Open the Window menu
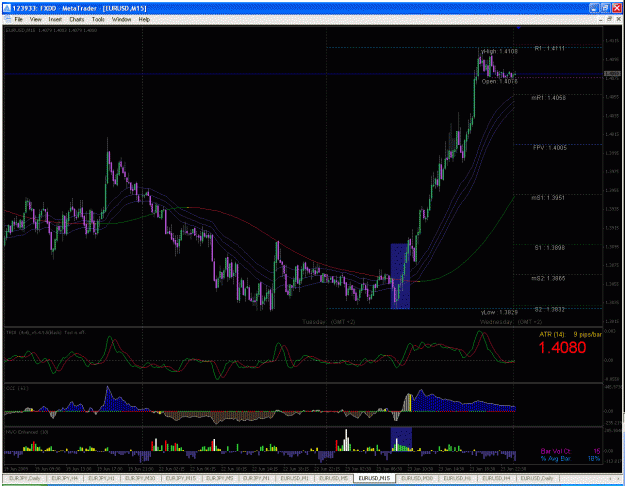 point(122,19)
